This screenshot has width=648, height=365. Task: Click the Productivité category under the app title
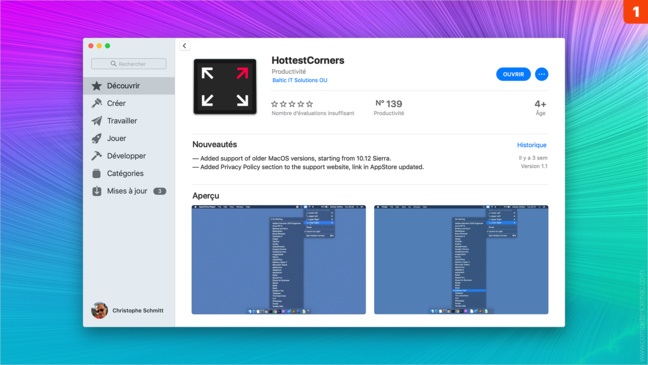tap(288, 72)
